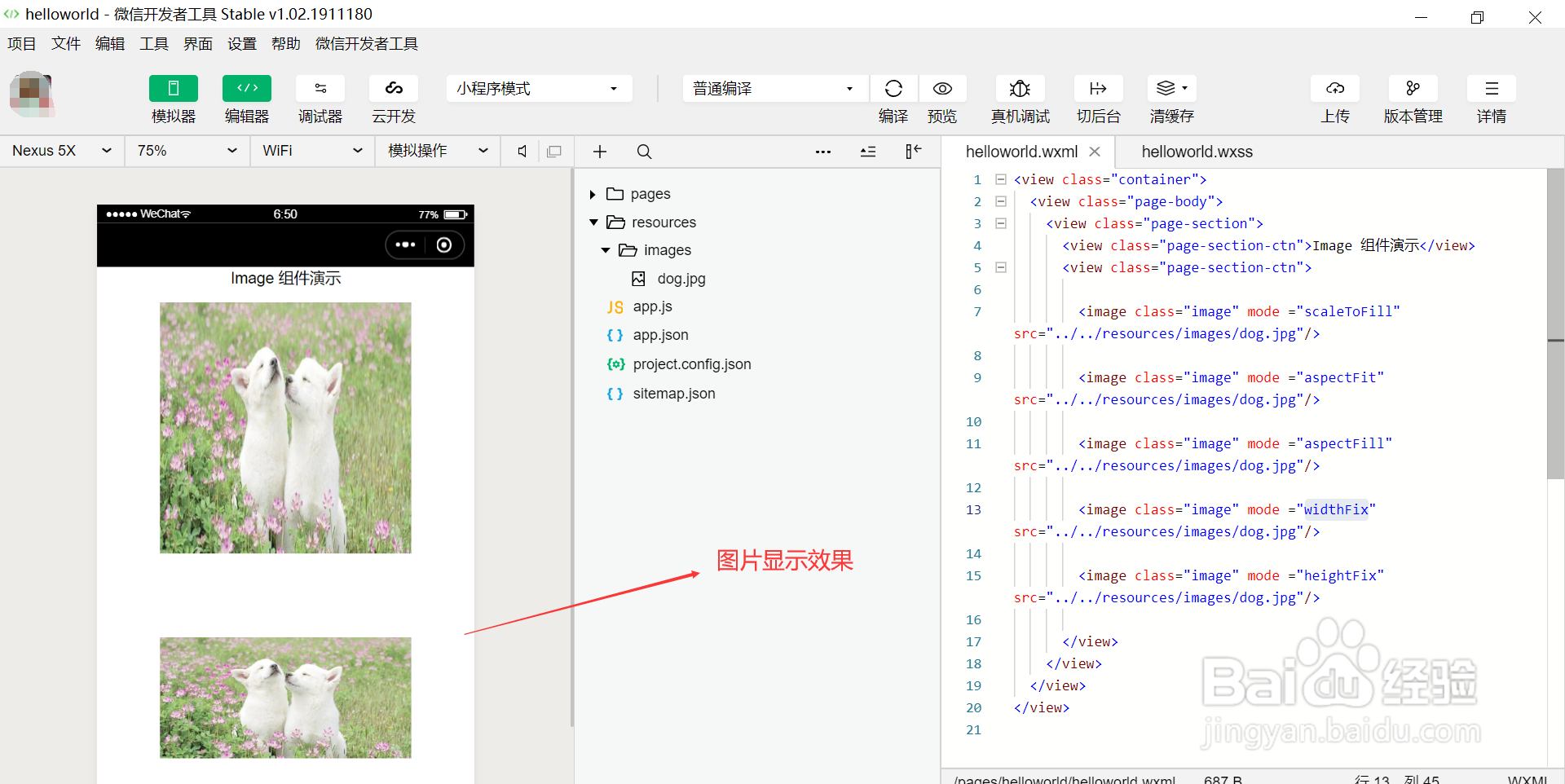The width and height of the screenshot is (1565, 784).
Task: Click the upload cloud icon
Action: pyautogui.click(x=1334, y=88)
